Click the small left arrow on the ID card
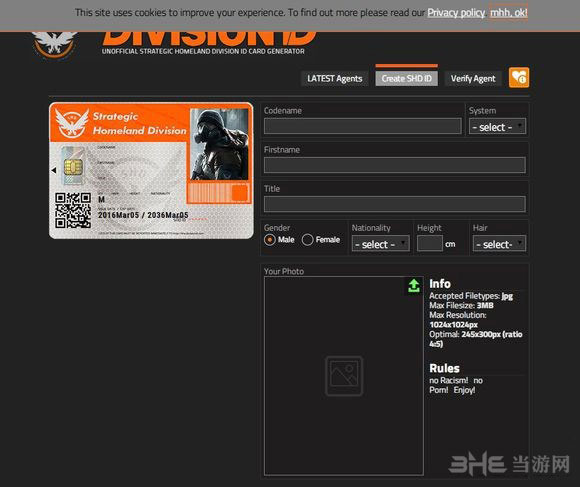This screenshot has width=580, height=487. 54,170
